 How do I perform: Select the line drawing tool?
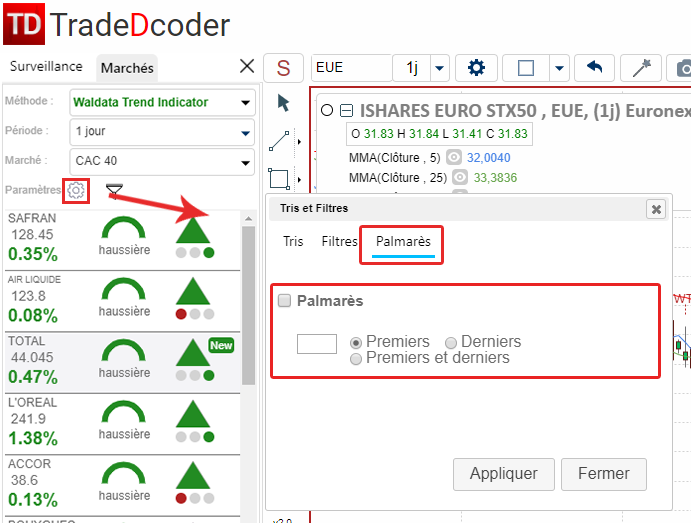[x=279, y=141]
